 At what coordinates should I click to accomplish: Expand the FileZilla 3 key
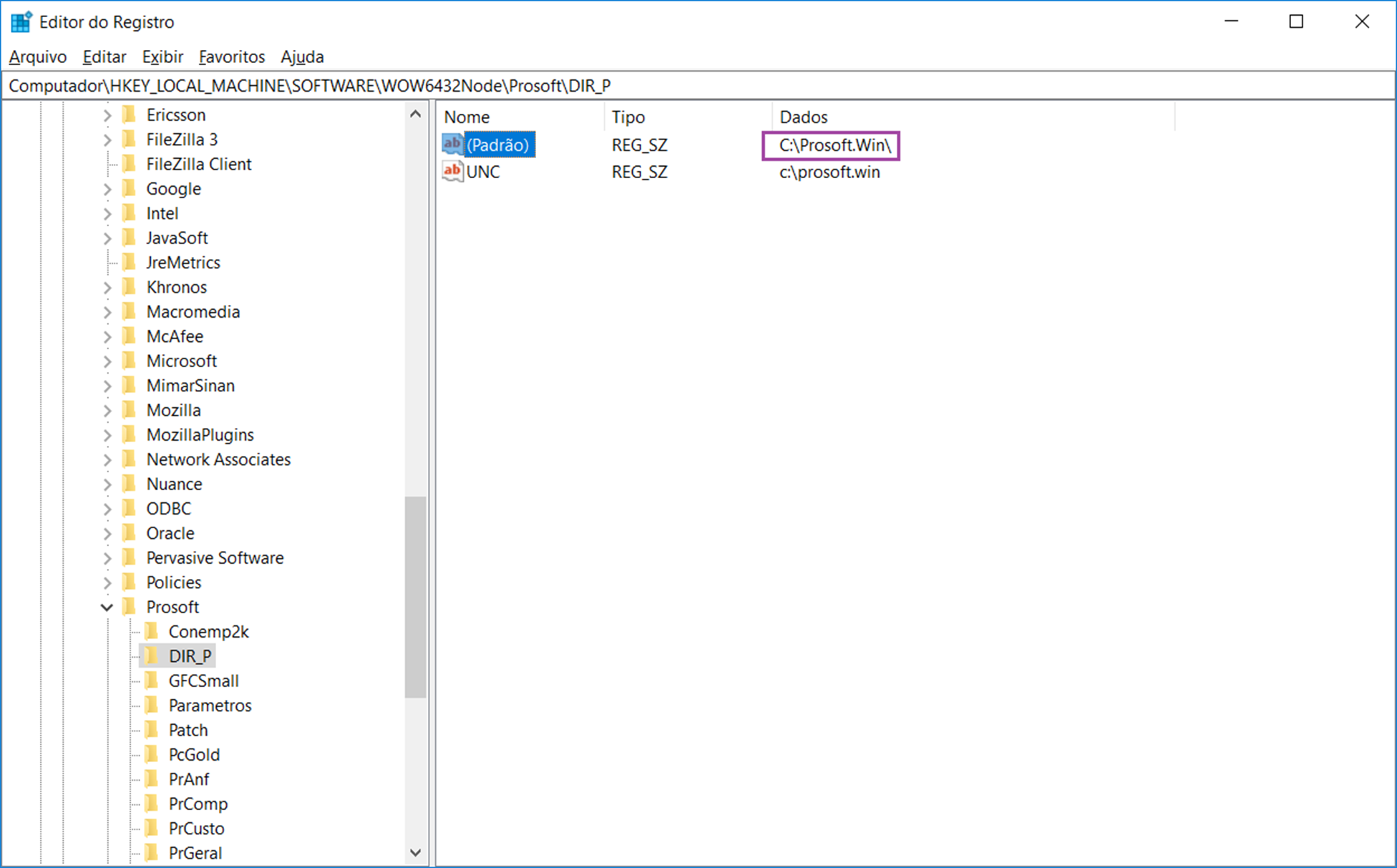[107, 140]
